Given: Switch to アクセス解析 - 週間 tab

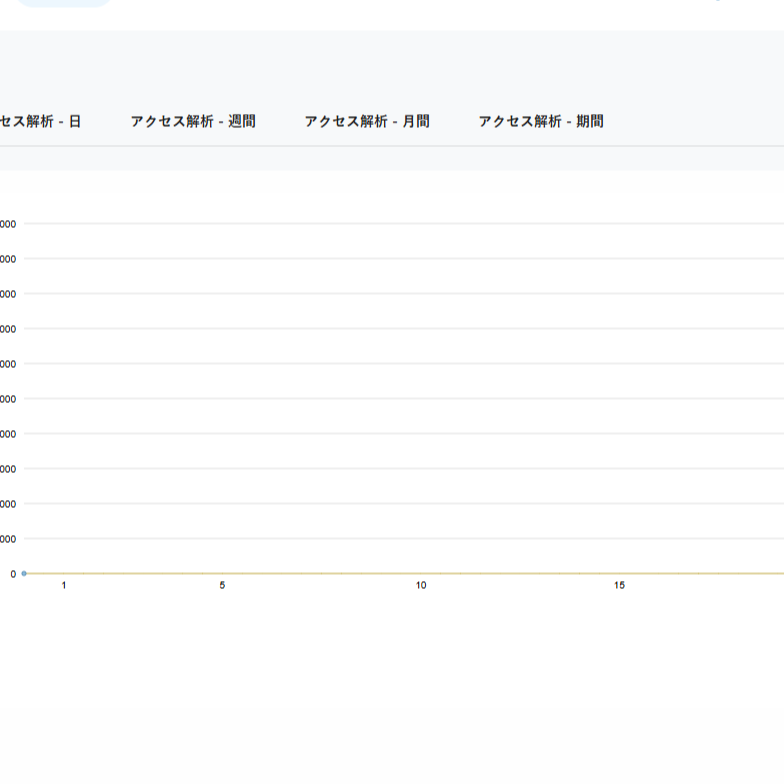Looking at the screenshot, I should [x=193, y=122].
